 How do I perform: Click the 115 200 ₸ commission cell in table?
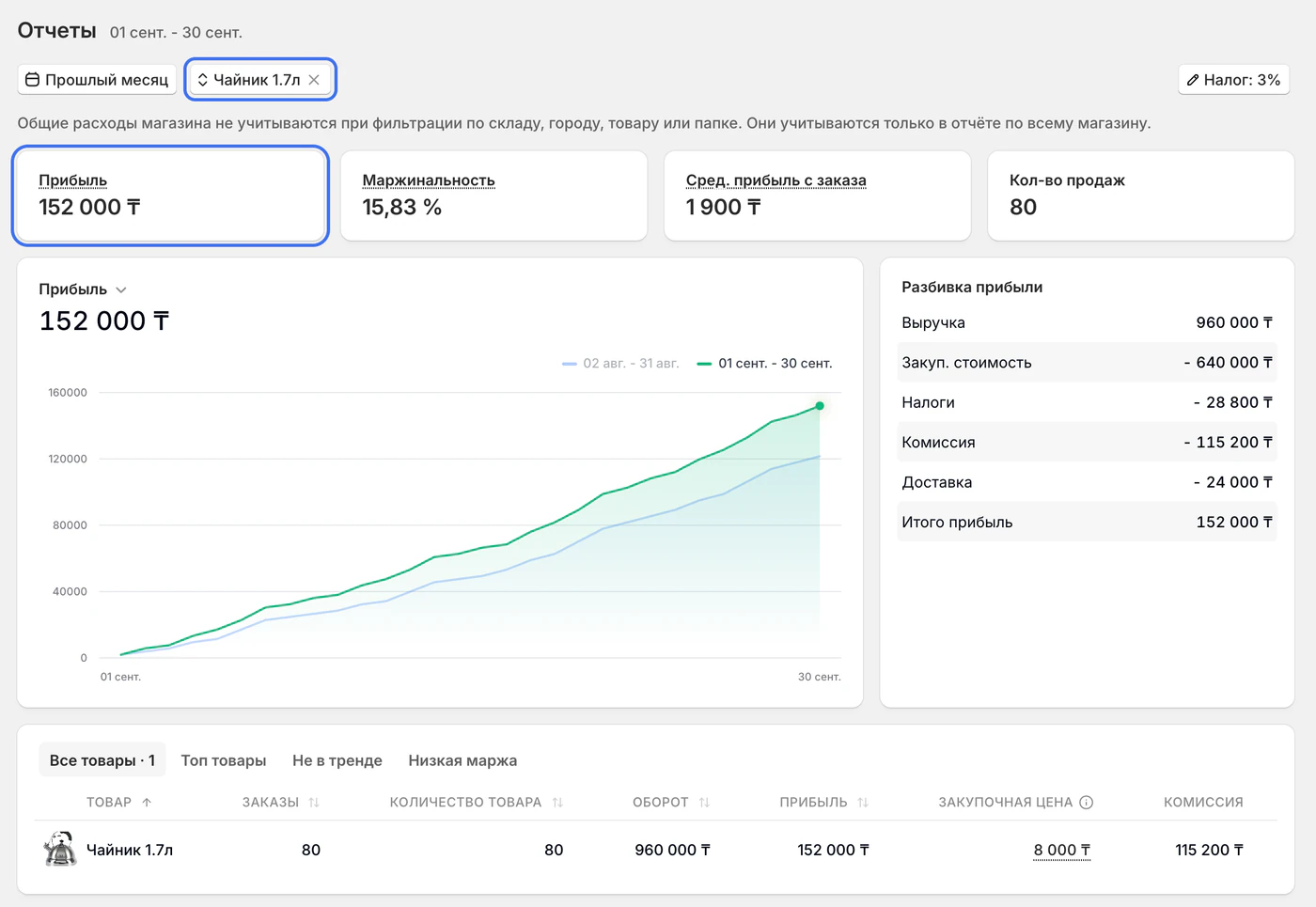coord(1209,850)
